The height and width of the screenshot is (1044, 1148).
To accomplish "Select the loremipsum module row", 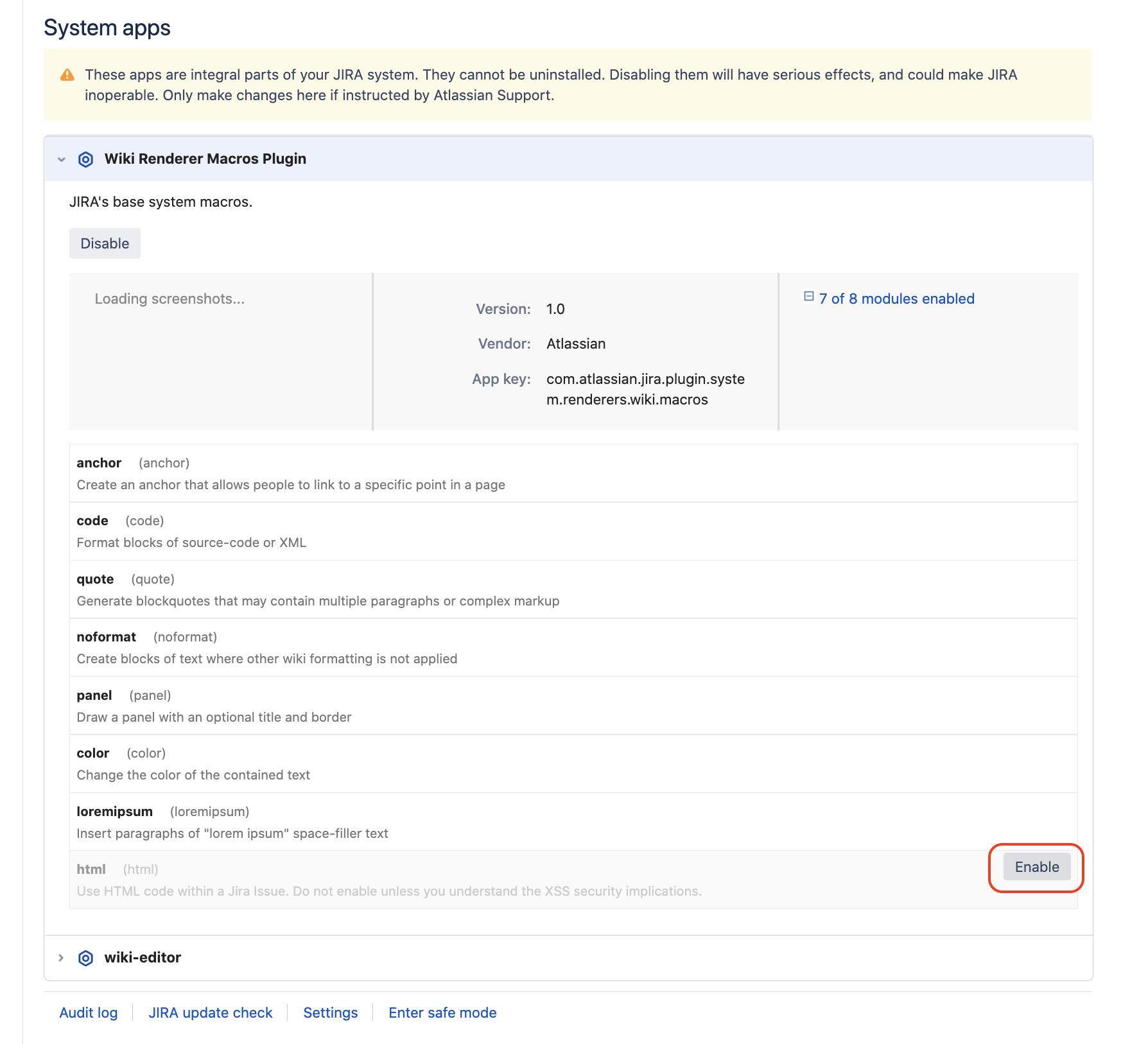I will 573,822.
